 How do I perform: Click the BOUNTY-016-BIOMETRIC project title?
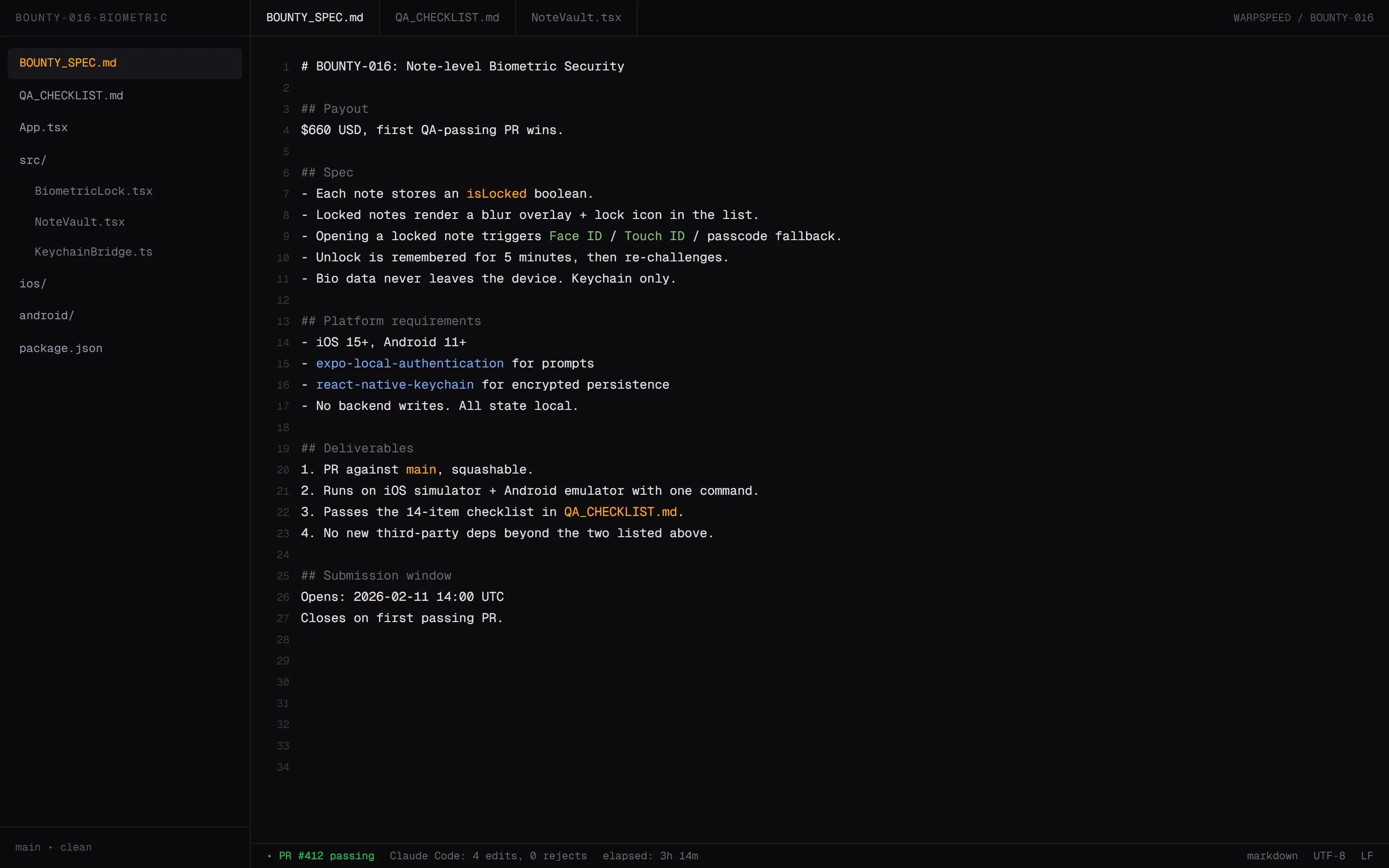91,17
